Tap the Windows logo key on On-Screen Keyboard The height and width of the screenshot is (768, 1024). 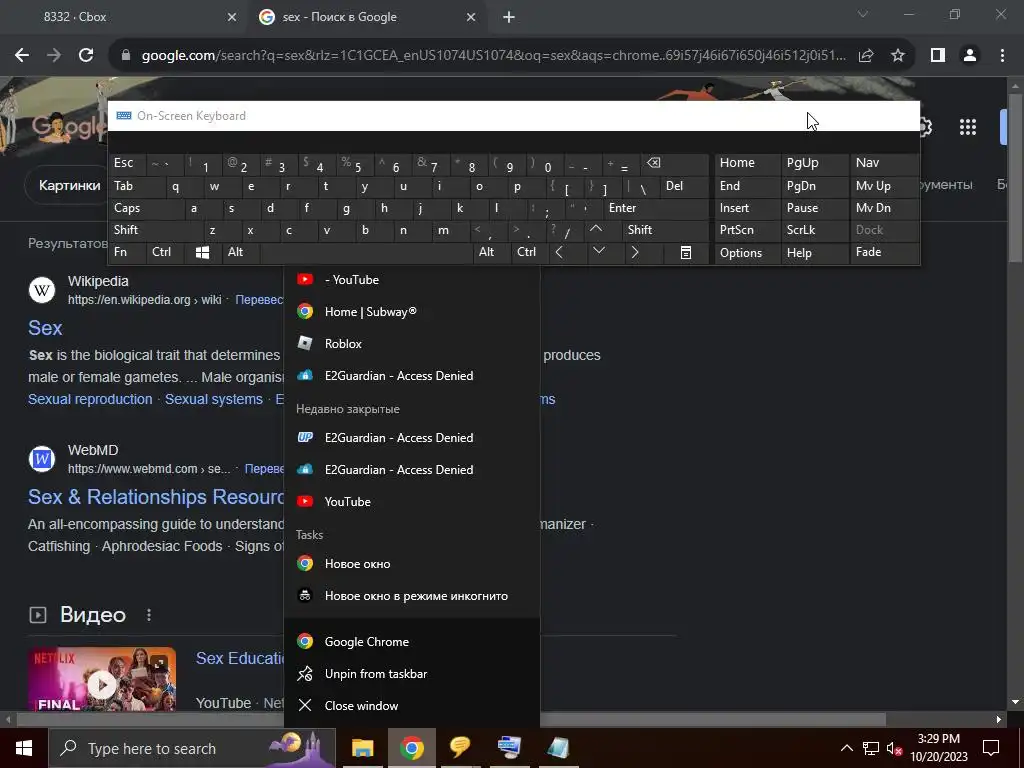point(202,252)
